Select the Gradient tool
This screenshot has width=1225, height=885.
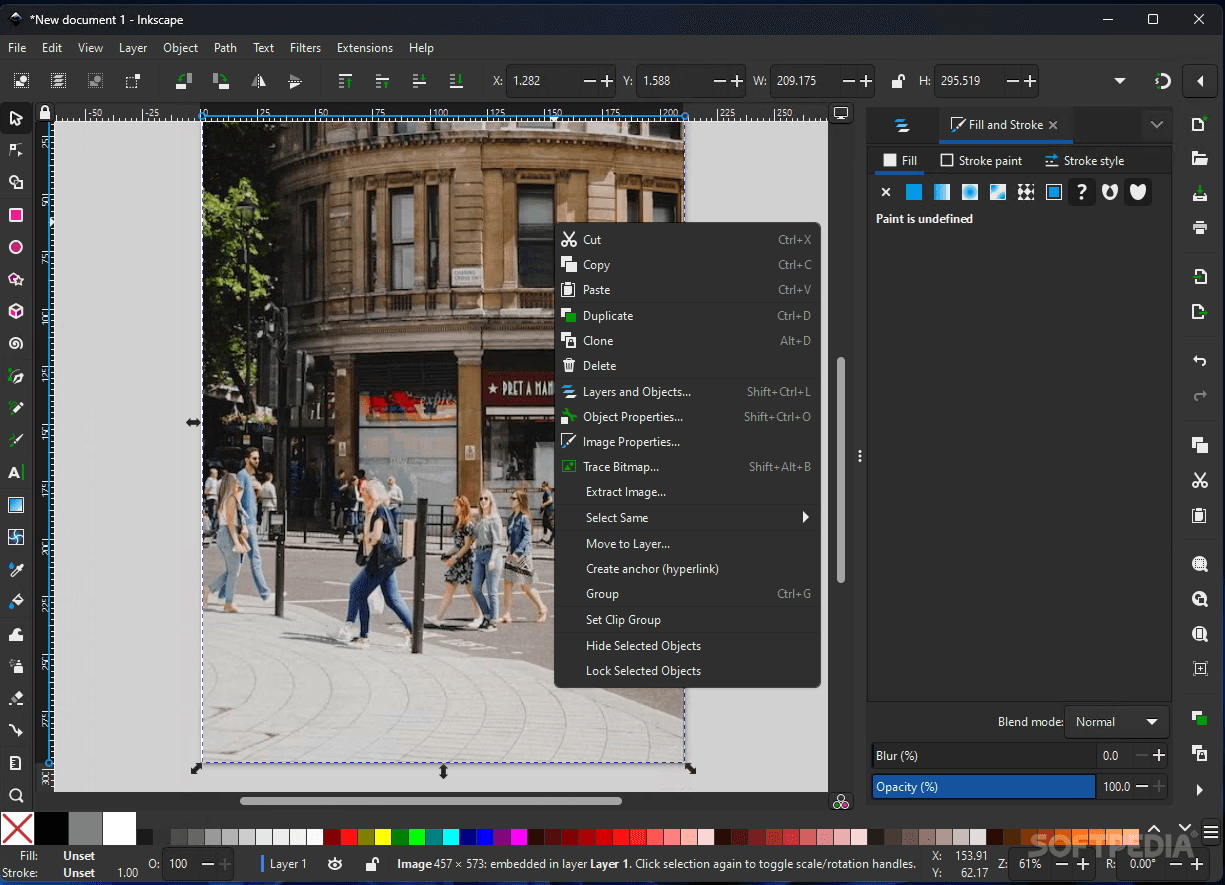(16, 505)
